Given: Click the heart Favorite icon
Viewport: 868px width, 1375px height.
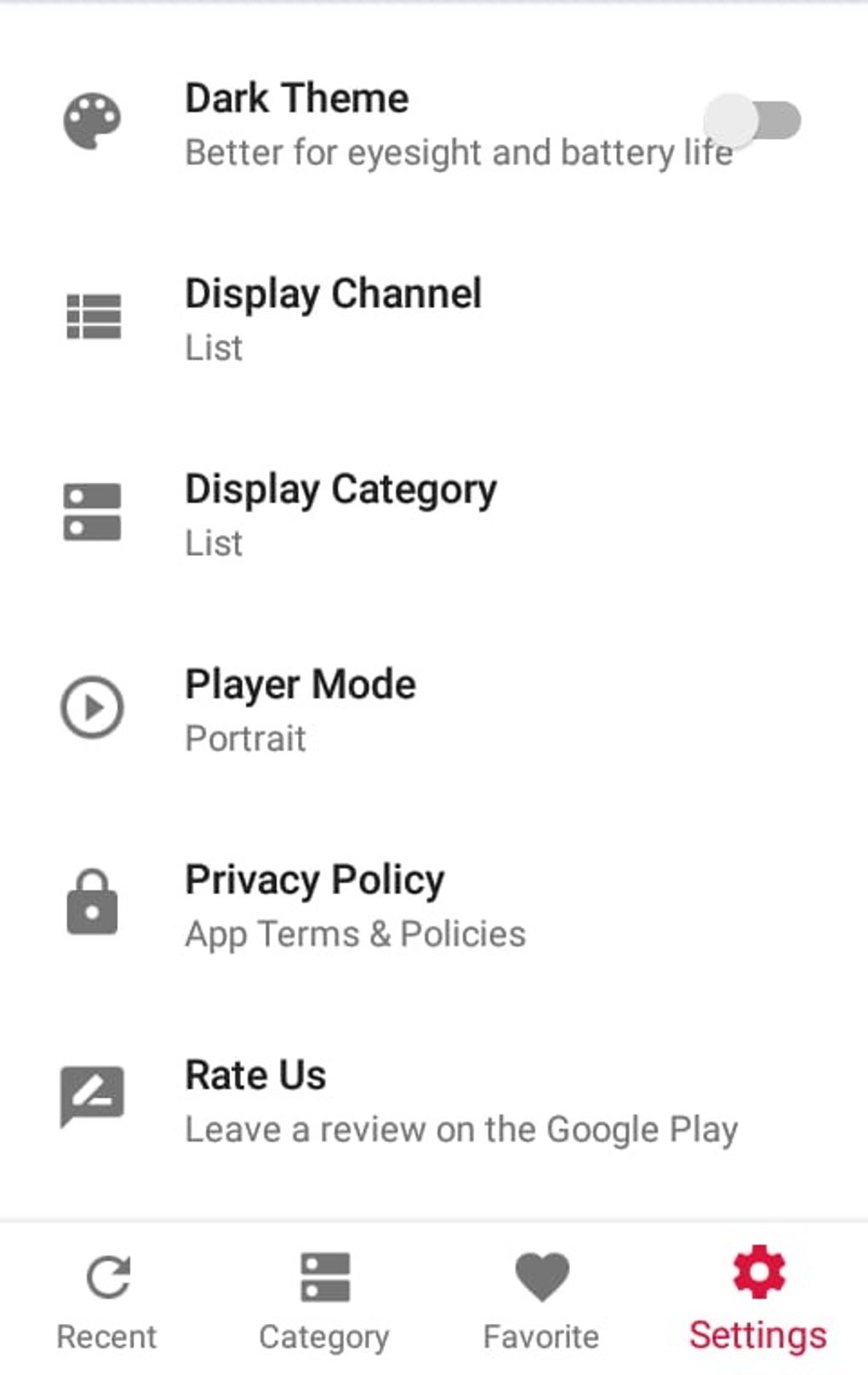Looking at the screenshot, I should (542, 1277).
